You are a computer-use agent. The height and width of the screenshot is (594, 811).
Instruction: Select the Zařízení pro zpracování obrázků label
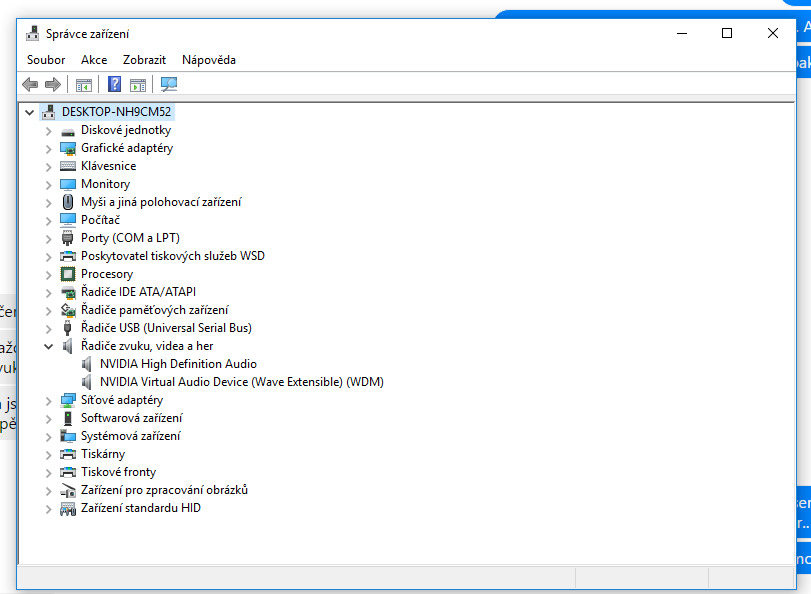pyautogui.click(x=164, y=490)
